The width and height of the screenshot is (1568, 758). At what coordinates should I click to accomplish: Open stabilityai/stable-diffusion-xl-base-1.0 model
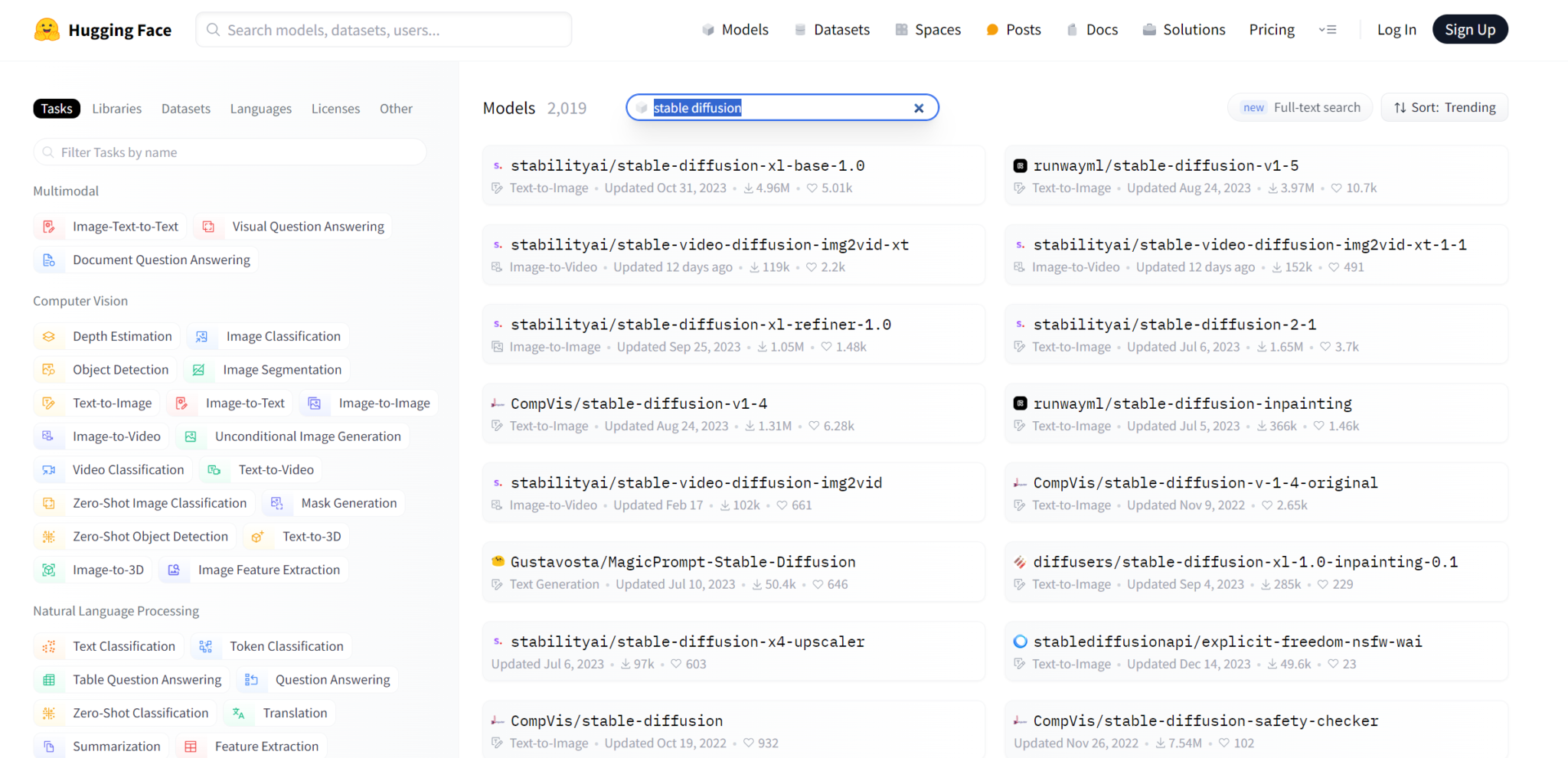687,165
